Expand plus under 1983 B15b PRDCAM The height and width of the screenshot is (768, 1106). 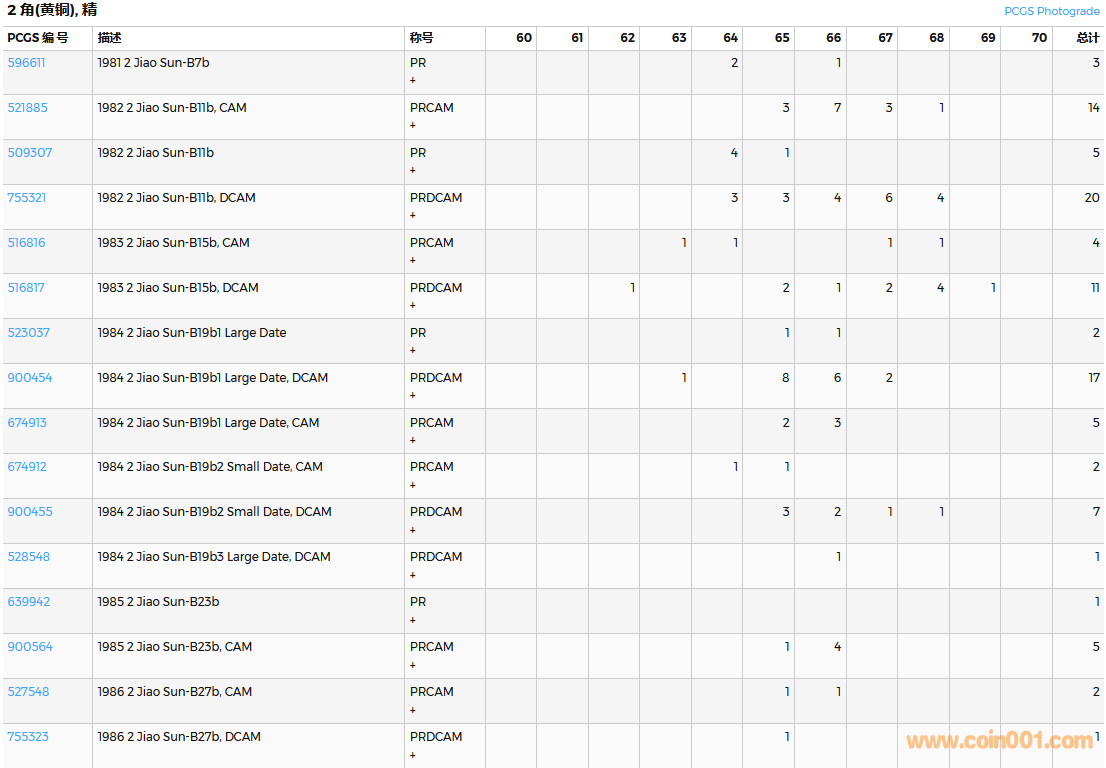click(x=413, y=305)
